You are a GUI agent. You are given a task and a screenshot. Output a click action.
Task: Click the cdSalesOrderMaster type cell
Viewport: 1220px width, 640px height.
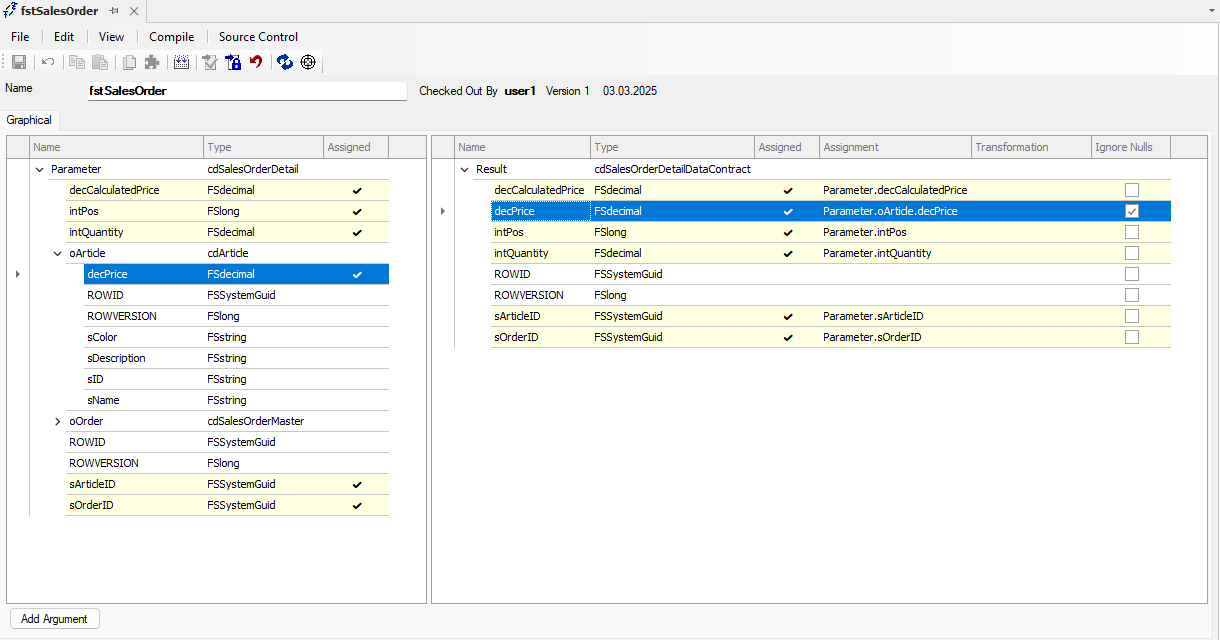(x=264, y=421)
